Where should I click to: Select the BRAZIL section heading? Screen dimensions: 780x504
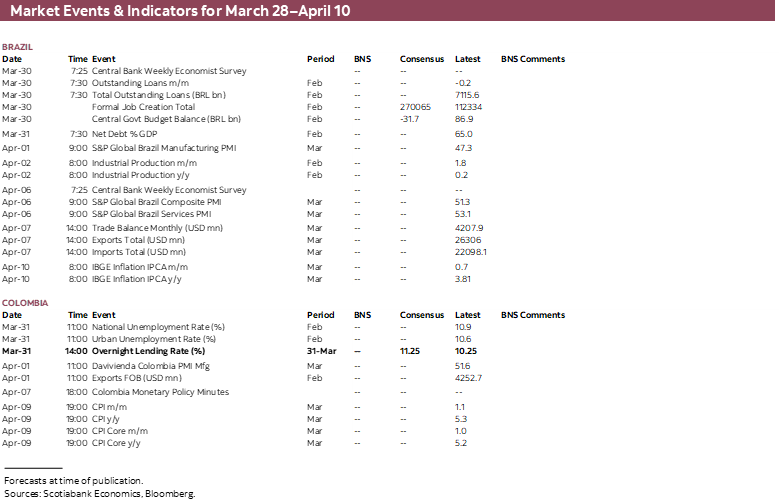click(x=17, y=47)
